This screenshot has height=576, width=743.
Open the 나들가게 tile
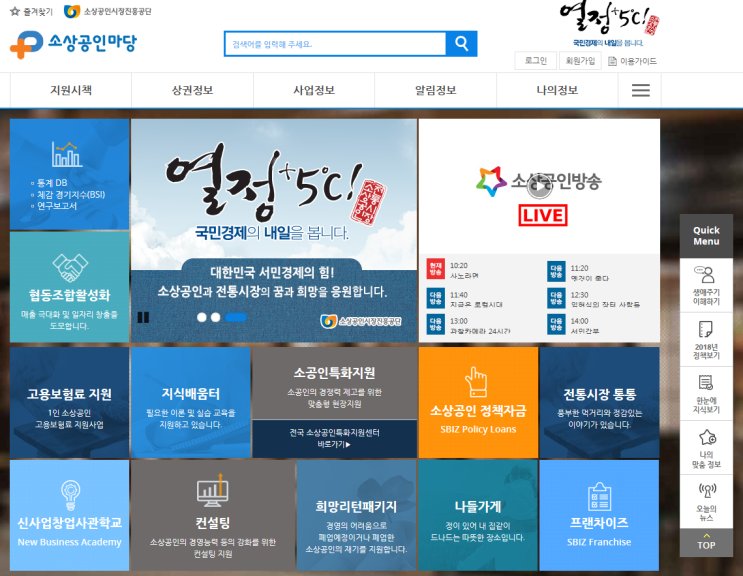coord(478,515)
